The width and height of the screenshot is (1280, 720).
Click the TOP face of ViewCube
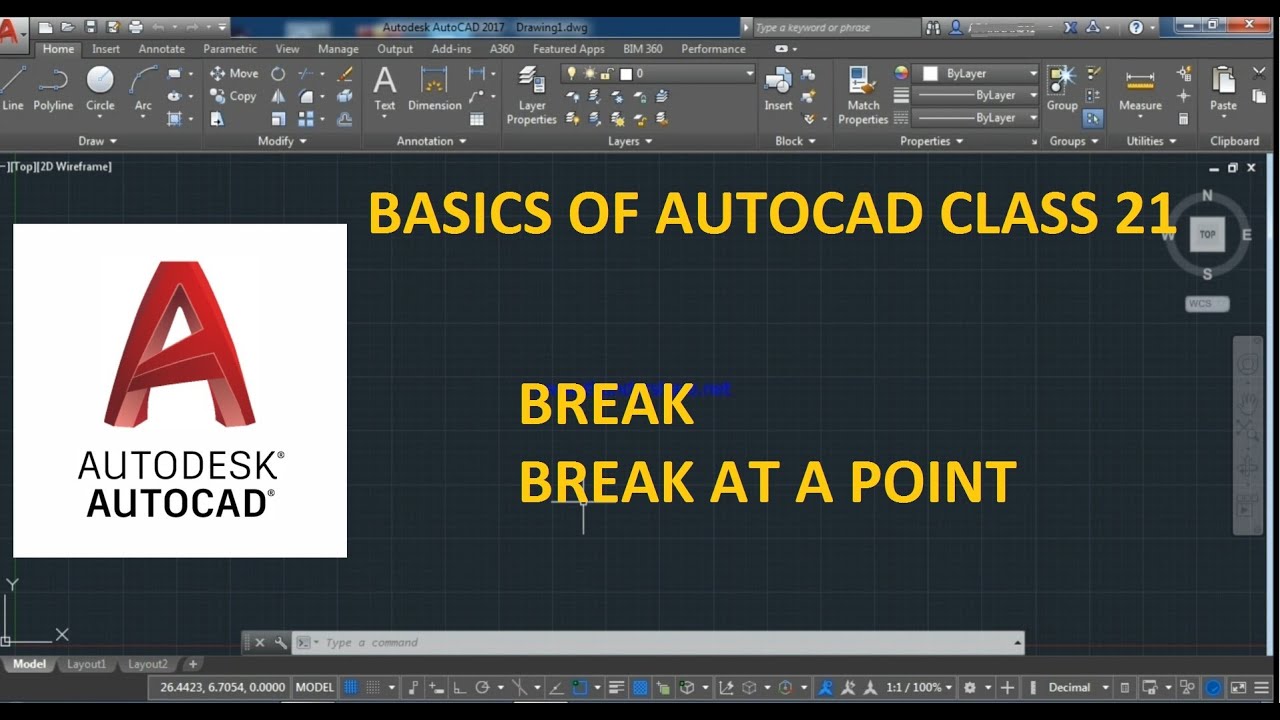1207,235
